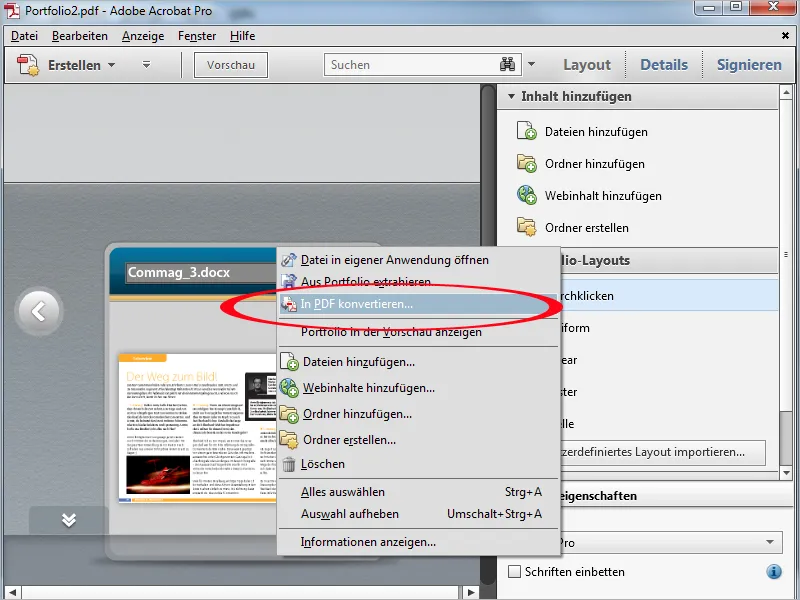This screenshot has height=600, width=800.
Task: Select Dateien hinzufügen in the side panel
Action: 596,132
